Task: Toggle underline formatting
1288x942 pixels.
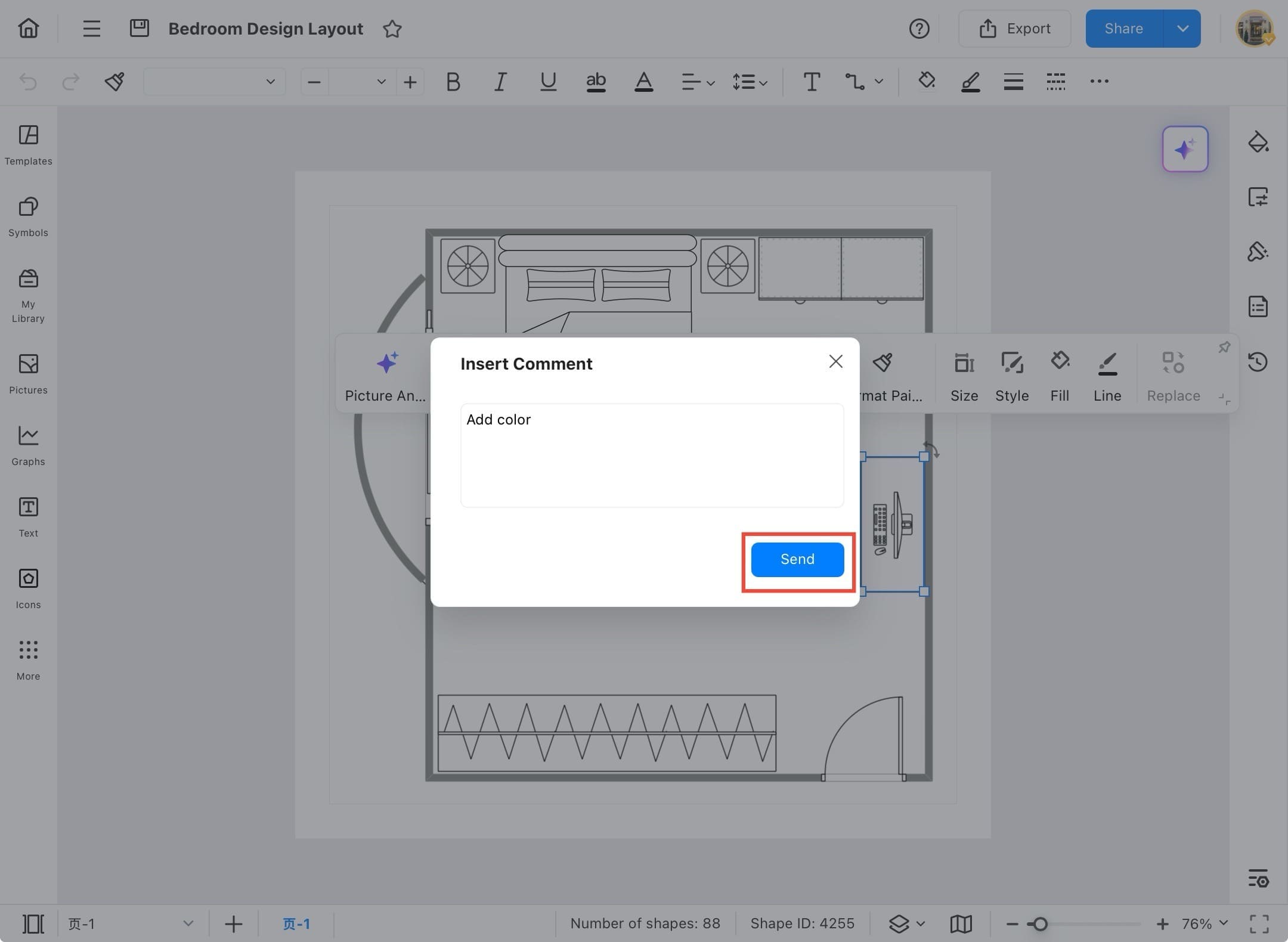Action: click(x=547, y=82)
